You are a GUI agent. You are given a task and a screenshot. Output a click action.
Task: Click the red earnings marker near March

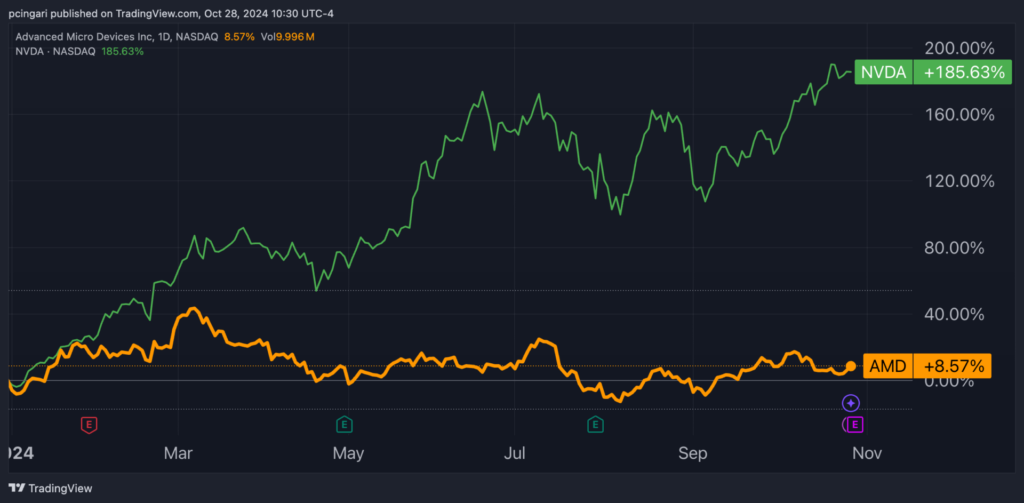89,425
